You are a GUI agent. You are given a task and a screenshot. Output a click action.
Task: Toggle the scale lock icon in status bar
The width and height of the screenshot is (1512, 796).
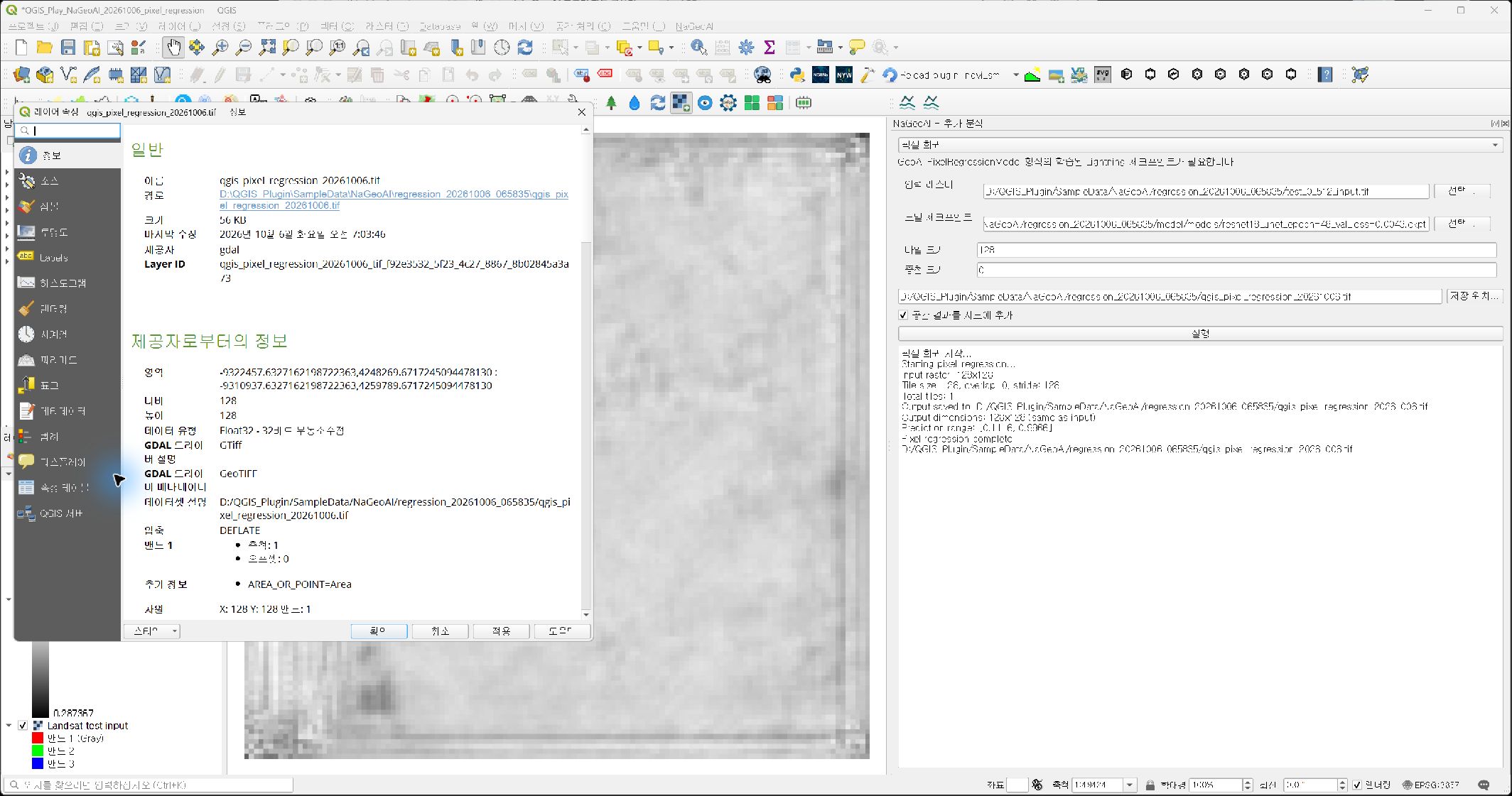1150,785
